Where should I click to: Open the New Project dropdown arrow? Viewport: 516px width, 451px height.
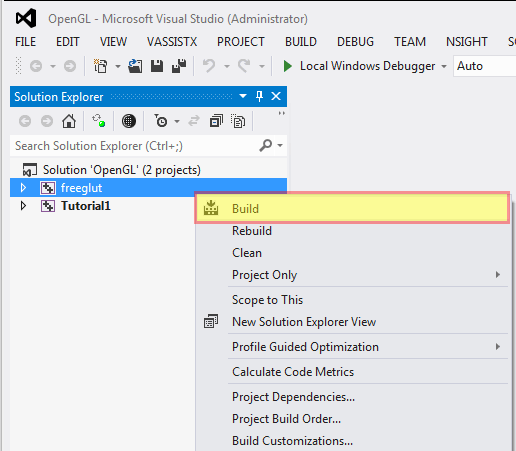pos(118,66)
